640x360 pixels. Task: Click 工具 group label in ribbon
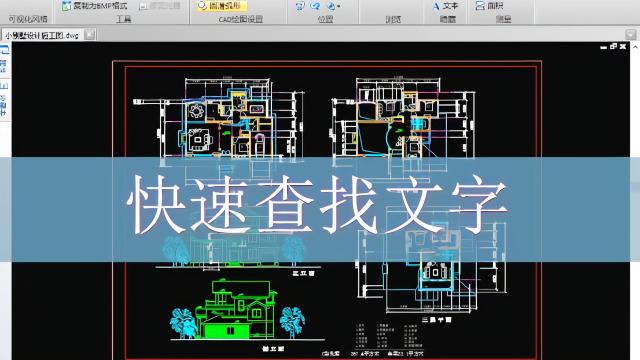point(123,19)
